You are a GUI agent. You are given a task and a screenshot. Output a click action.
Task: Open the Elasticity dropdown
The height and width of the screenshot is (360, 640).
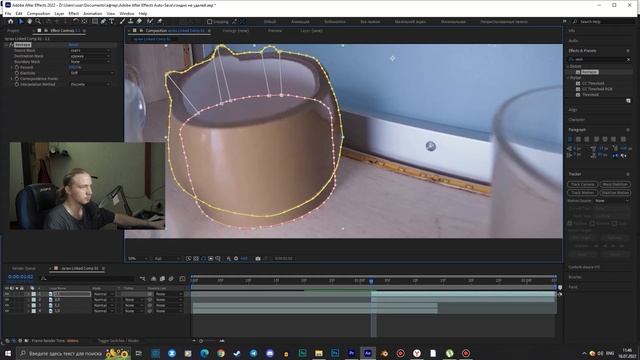(92, 73)
